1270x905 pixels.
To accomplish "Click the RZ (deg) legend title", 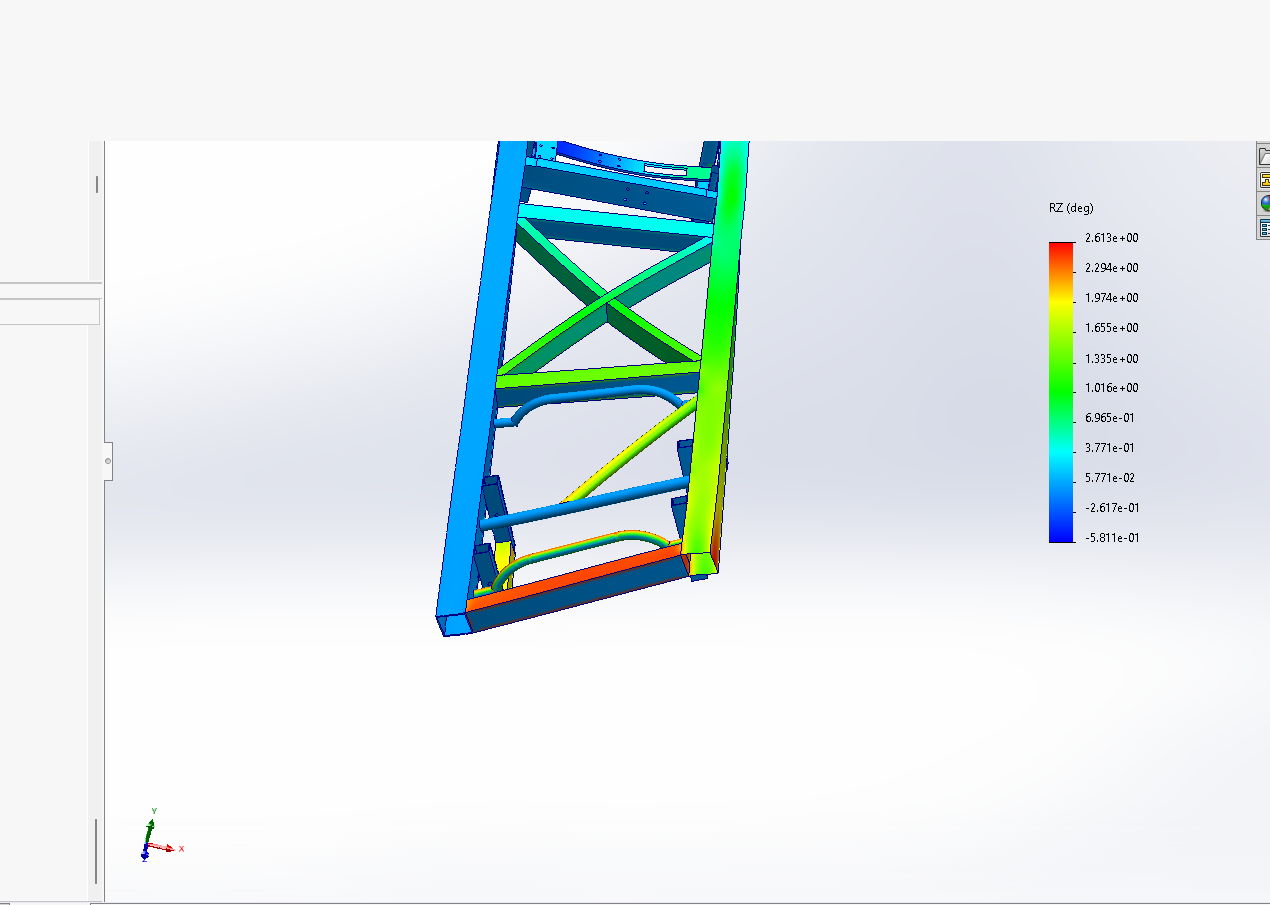I will click(x=1071, y=208).
